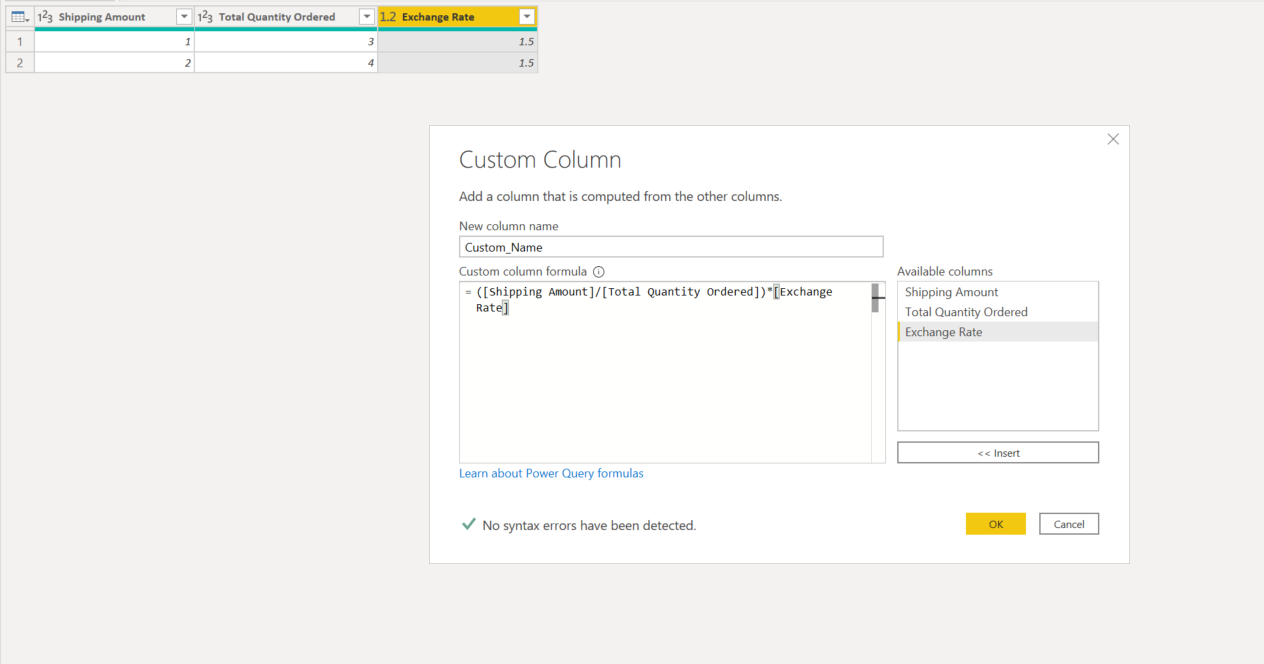Click inside the custom column formula editor
This screenshot has height=664, width=1264.
665,372
